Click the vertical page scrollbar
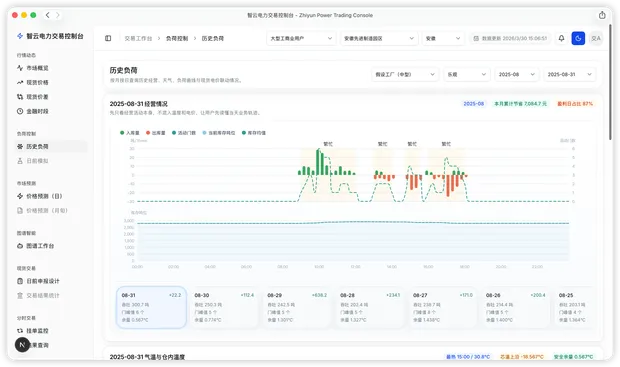This screenshot has height=367, width=620. [x=611, y=83]
